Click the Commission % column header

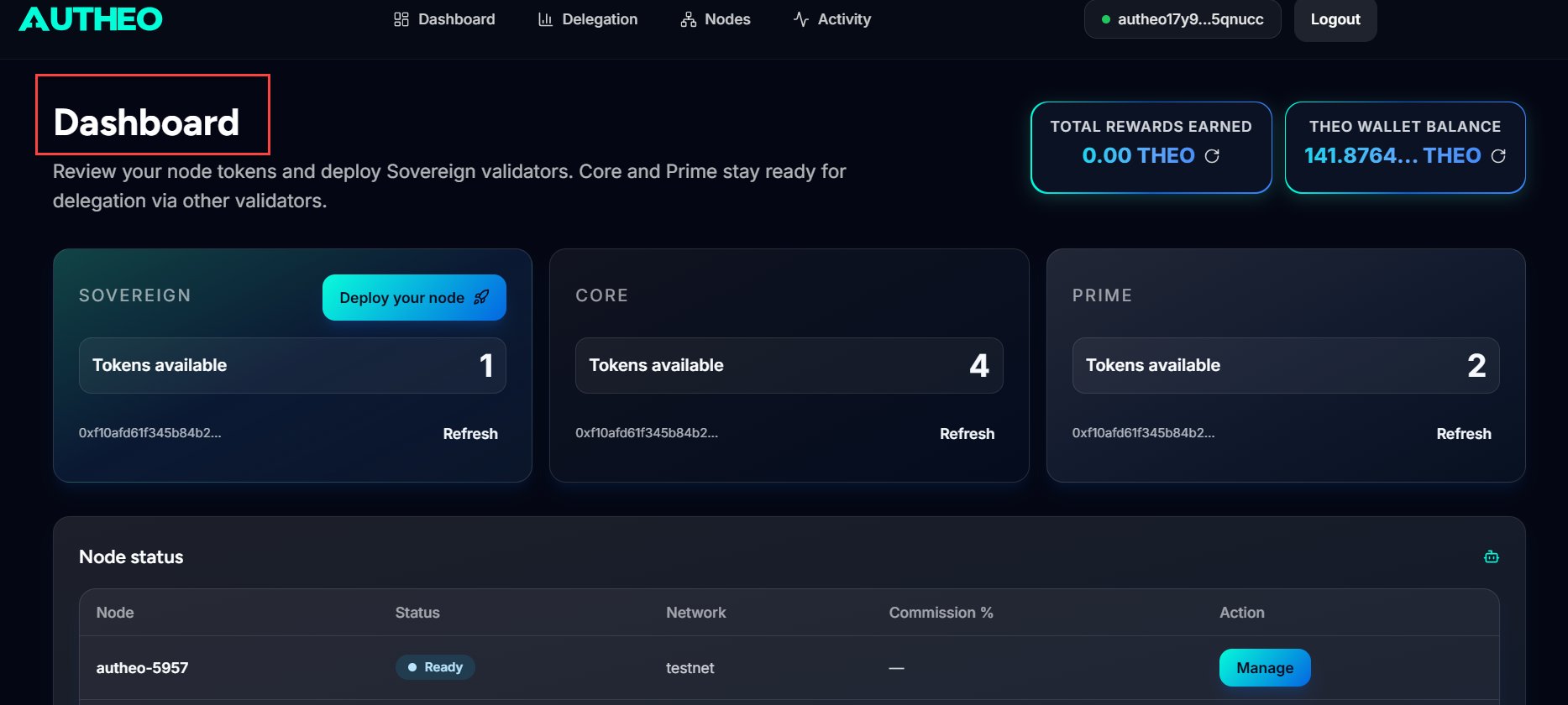(x=941, y=613)
